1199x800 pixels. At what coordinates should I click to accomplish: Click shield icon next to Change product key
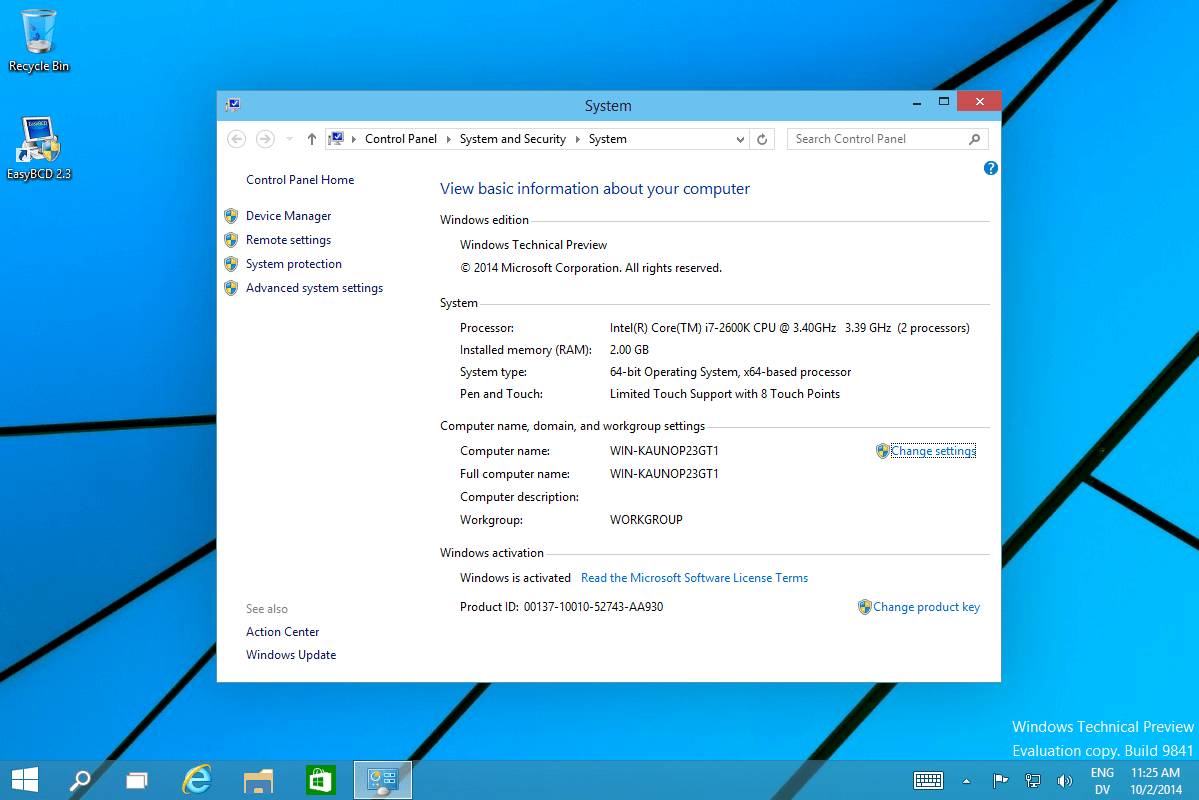click(865, 607)
